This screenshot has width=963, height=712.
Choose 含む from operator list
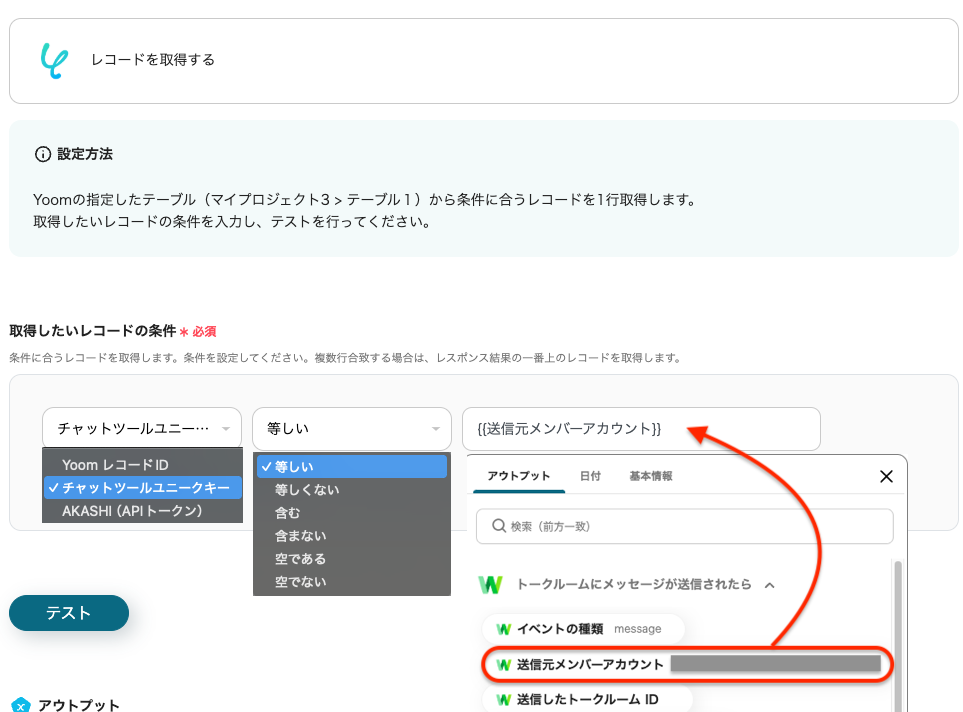pyautogui.click(x=287, y=513)
